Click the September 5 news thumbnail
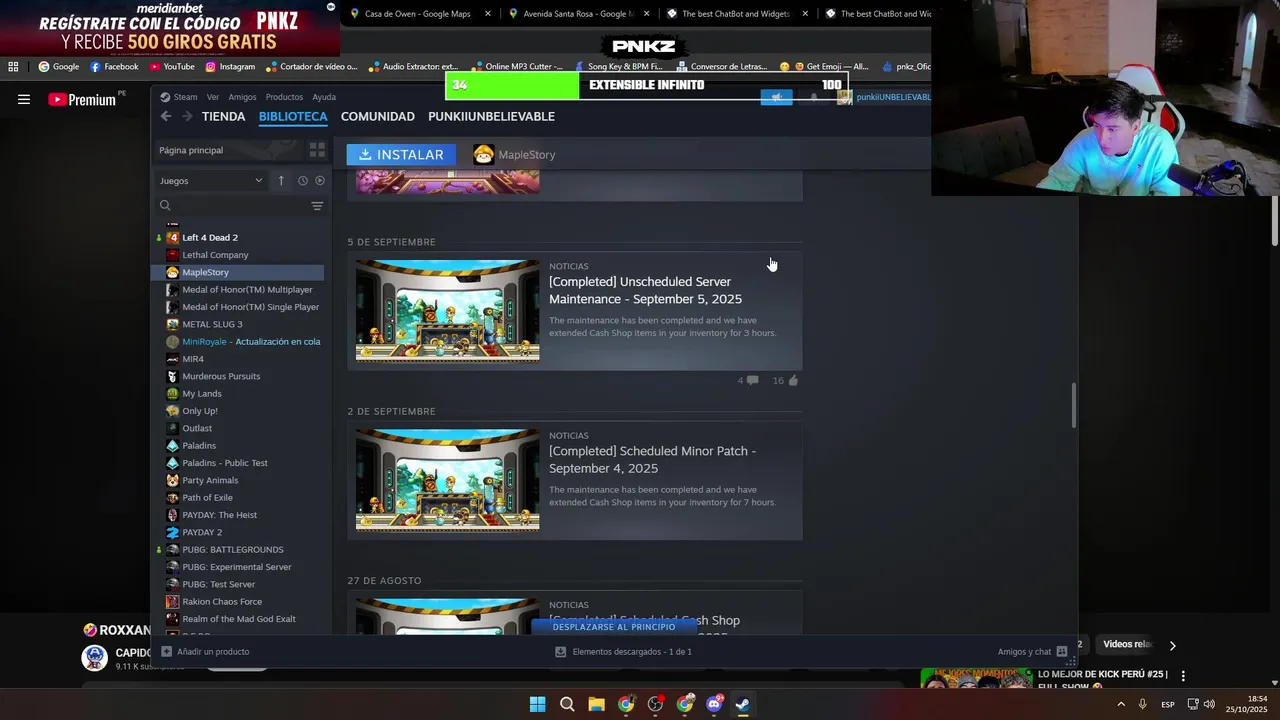 click(447, 311)
